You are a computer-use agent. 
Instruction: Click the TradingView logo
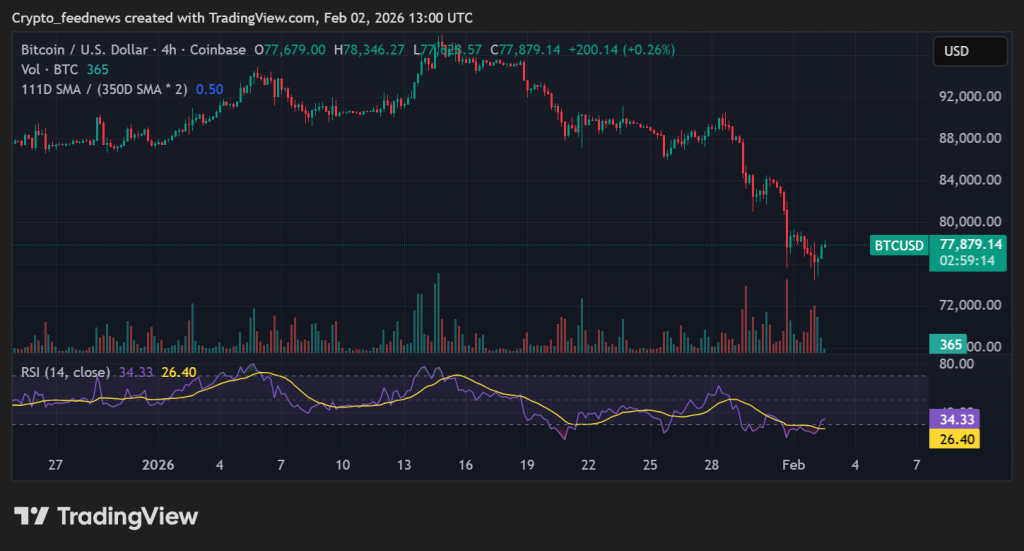pyautogui.click(x=106, y=516)
